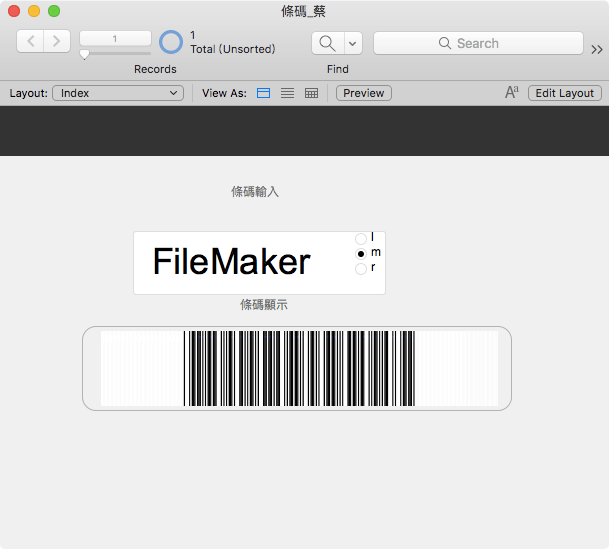The height and width of the screenshot is (549, 609).
Task: Click the Preview button
Action: click(x=364, y=93)
